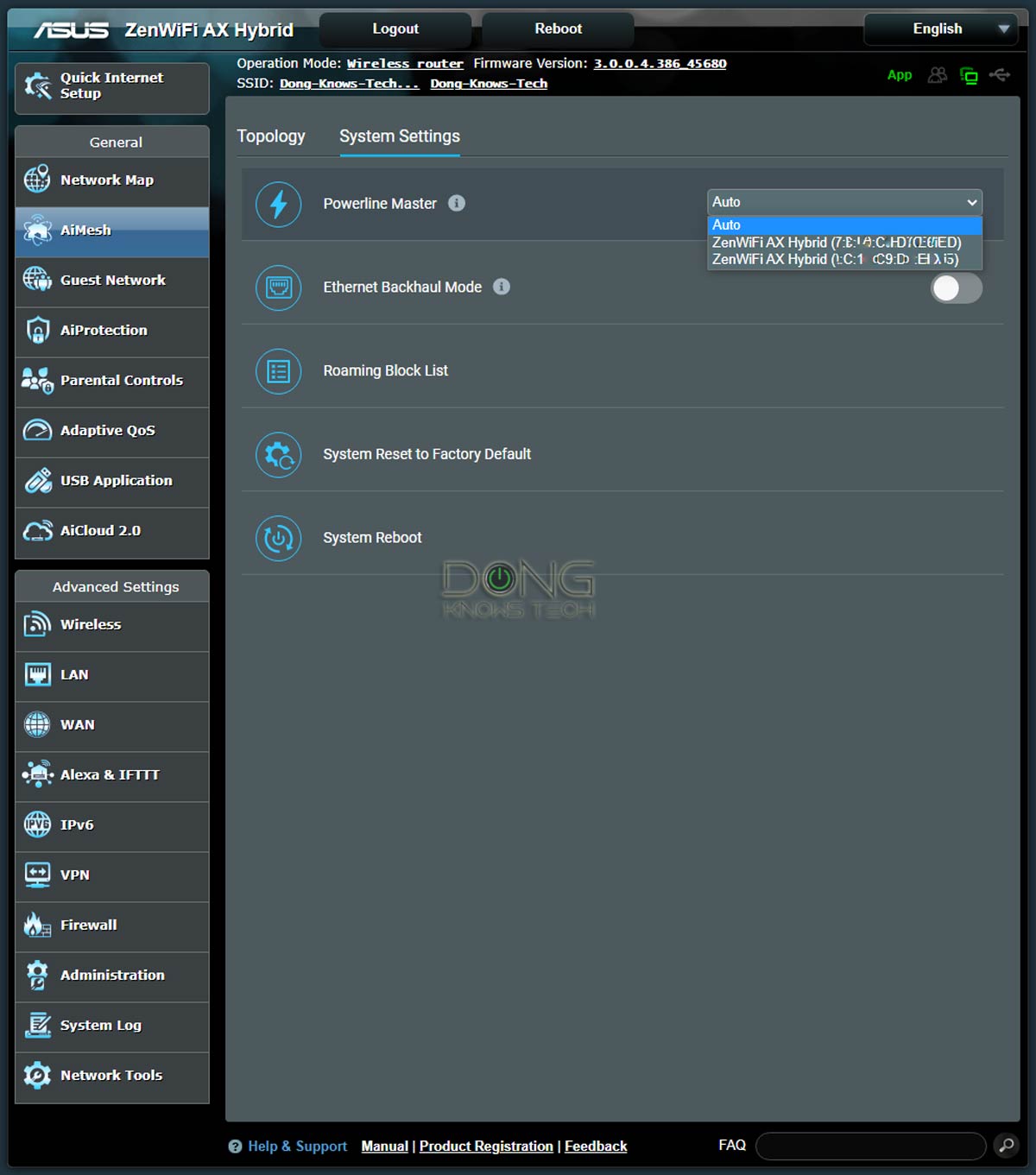Click the System Reboot power icon
This screenshot has height=1175, width=1036.
coord(279,539)
